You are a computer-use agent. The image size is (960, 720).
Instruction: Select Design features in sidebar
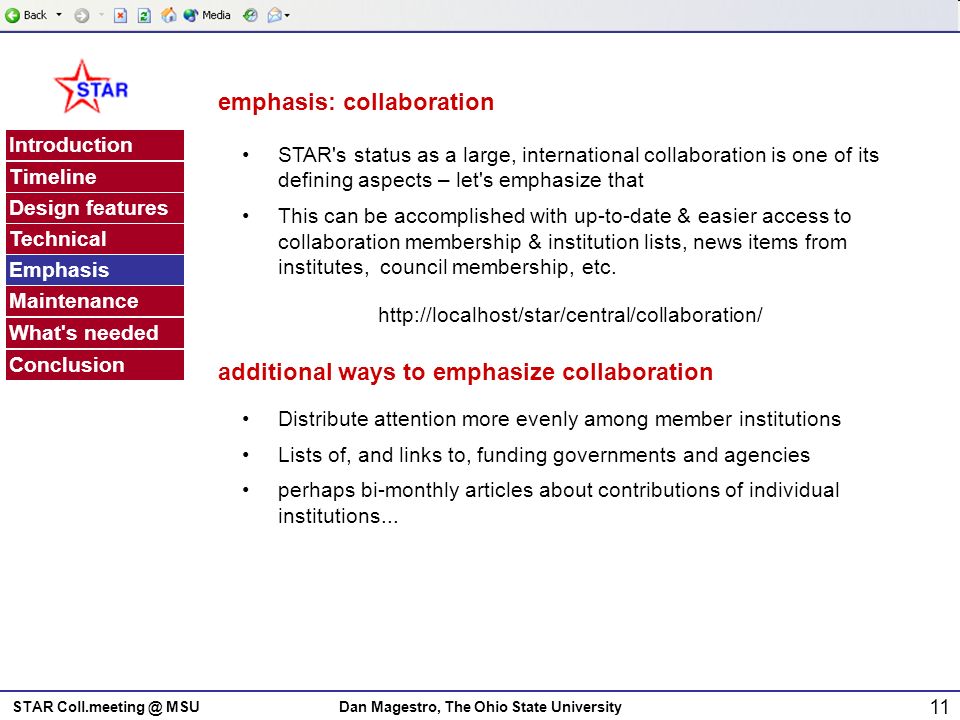(x=95, y=208)
